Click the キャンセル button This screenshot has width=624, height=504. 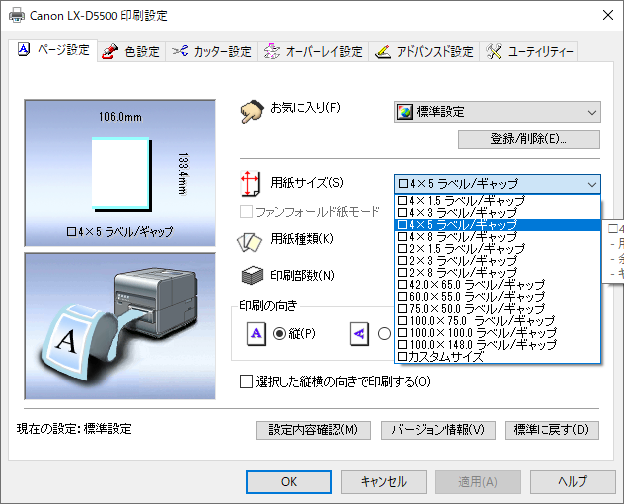click(x=384, y=482)
